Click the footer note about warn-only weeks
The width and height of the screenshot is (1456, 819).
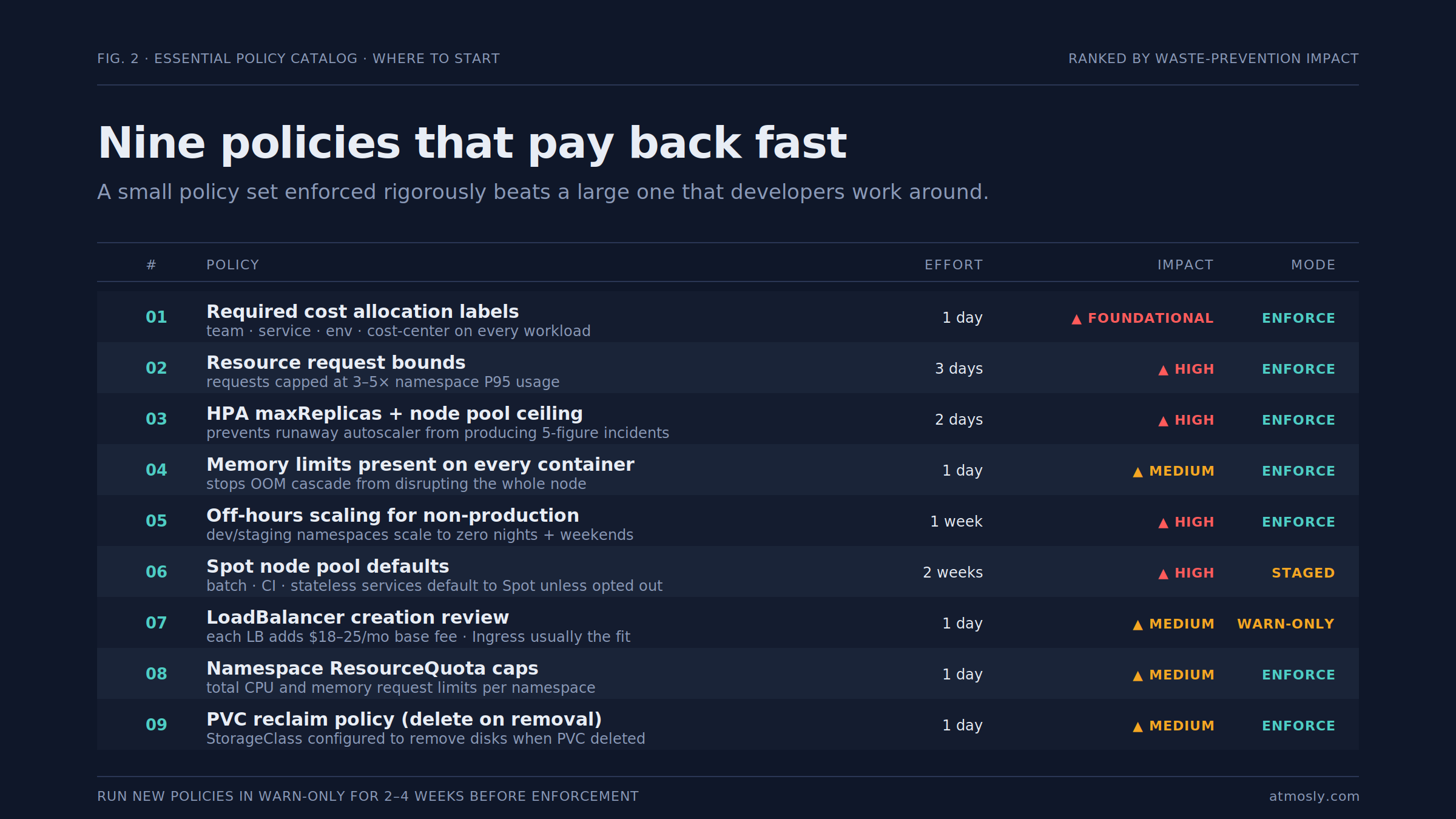point(368,796)
